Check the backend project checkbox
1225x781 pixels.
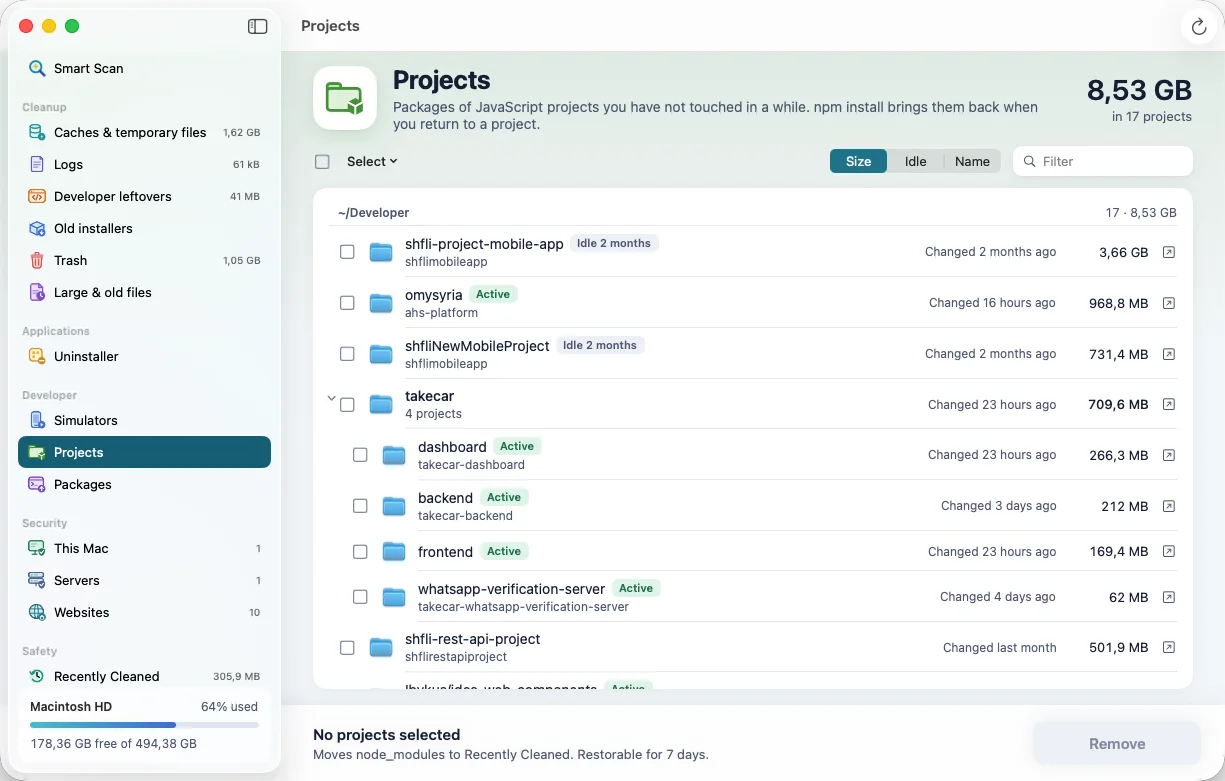point(360,506)
